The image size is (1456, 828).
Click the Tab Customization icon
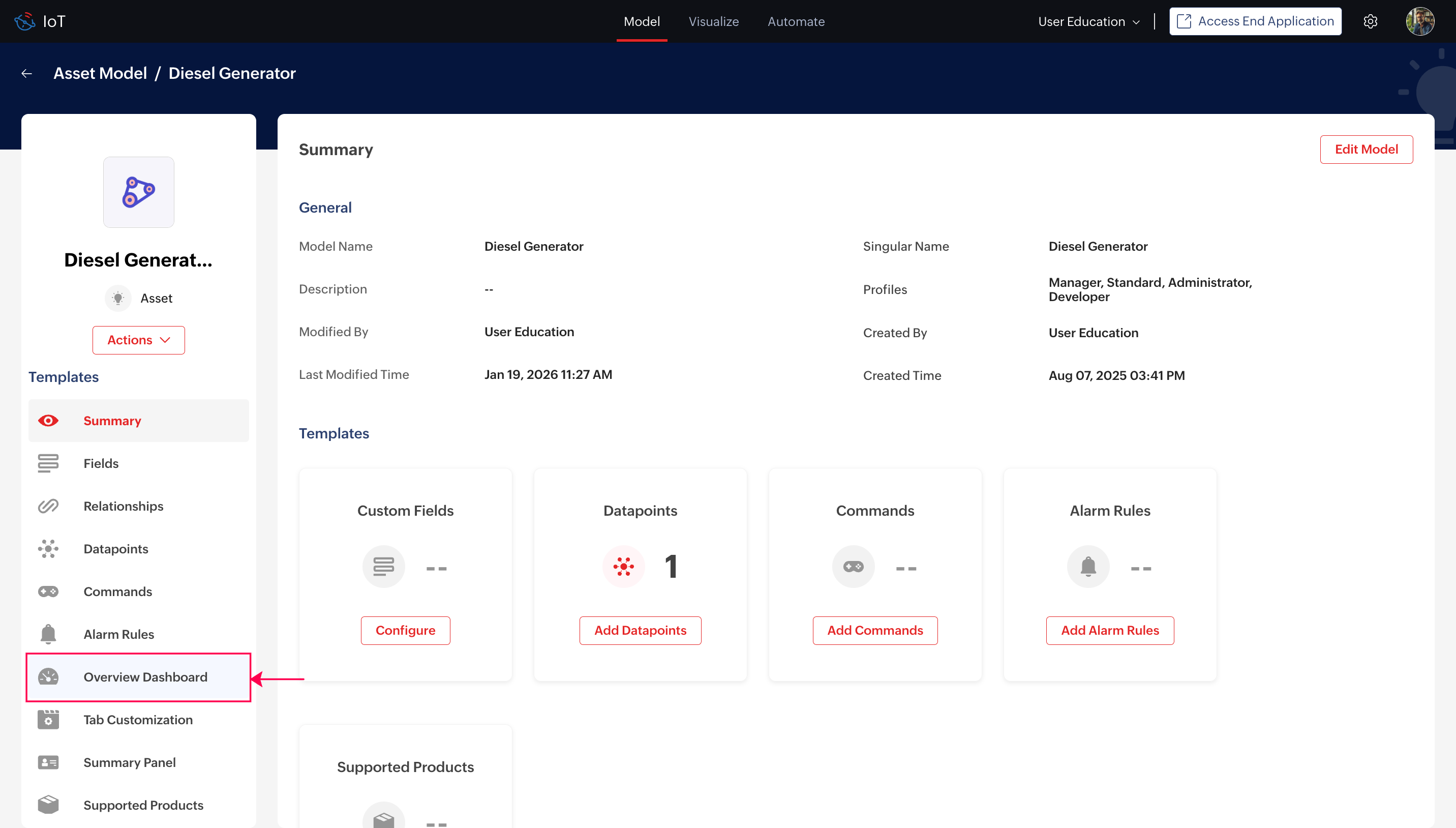click(48, 719)
